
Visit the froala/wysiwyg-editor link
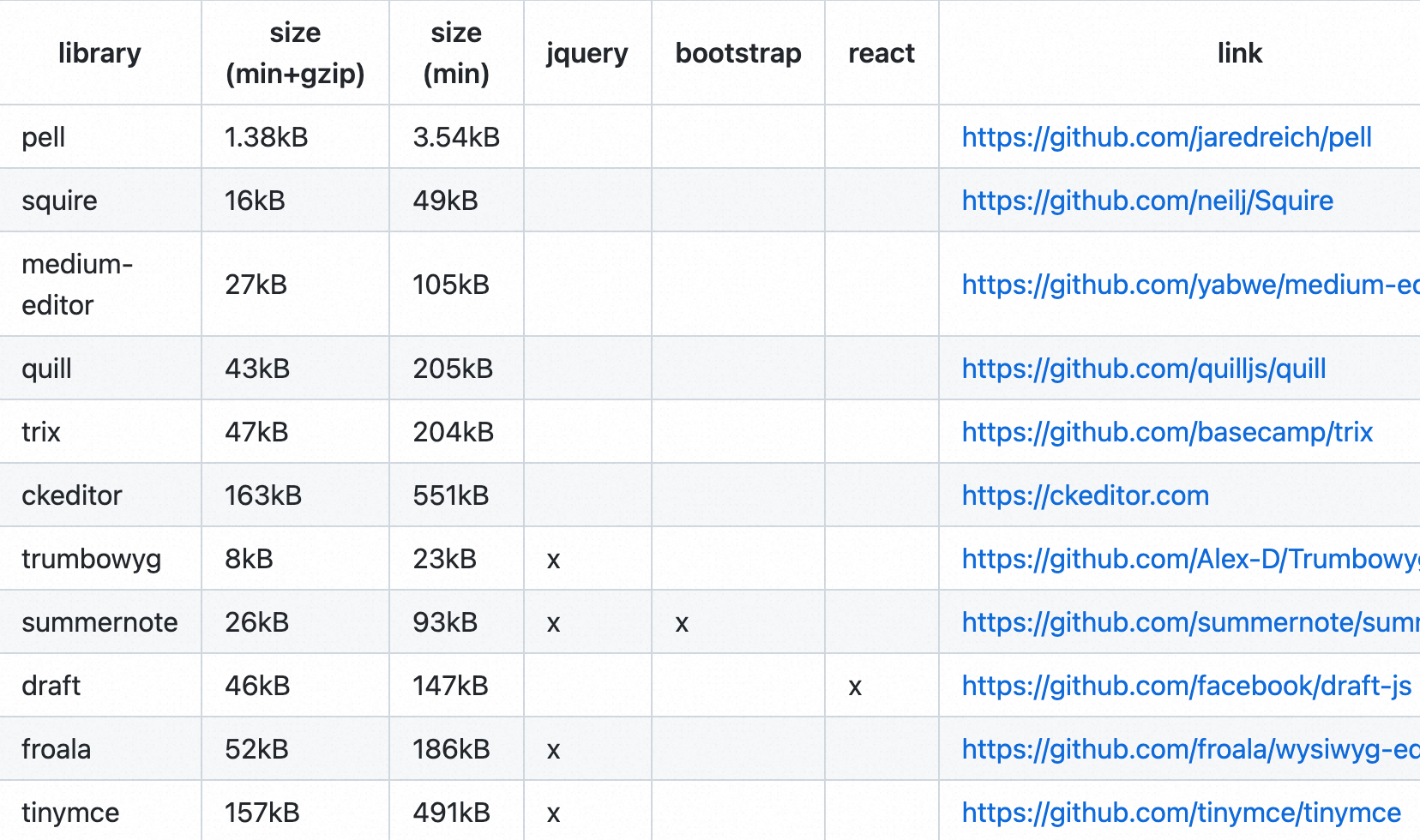(x=1191, y=749)
